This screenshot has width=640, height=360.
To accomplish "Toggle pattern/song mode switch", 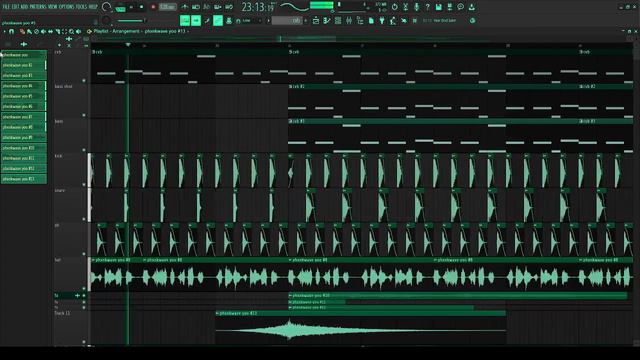I will (x=120, y=7).
